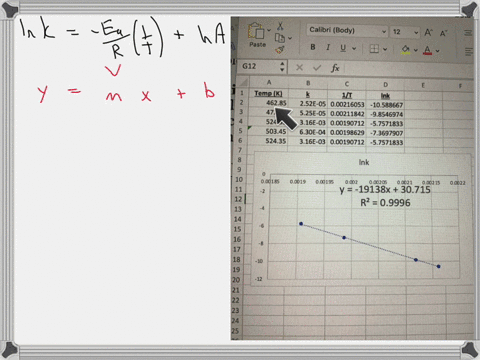Click the Insert Function fx icon
This screenshot has width=480, height=360.
pyautogui.click(x=335, y=68)
